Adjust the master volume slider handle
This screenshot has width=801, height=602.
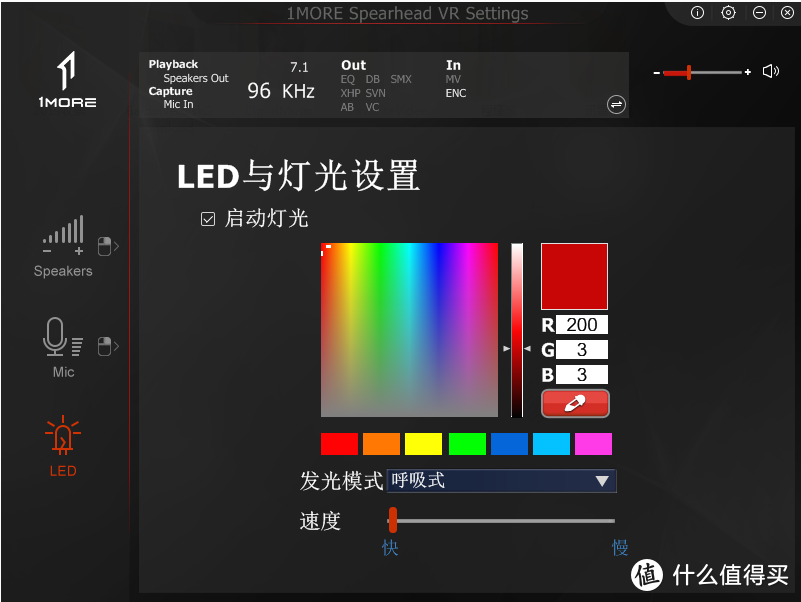pyautogui.click(x=689, y=73)
